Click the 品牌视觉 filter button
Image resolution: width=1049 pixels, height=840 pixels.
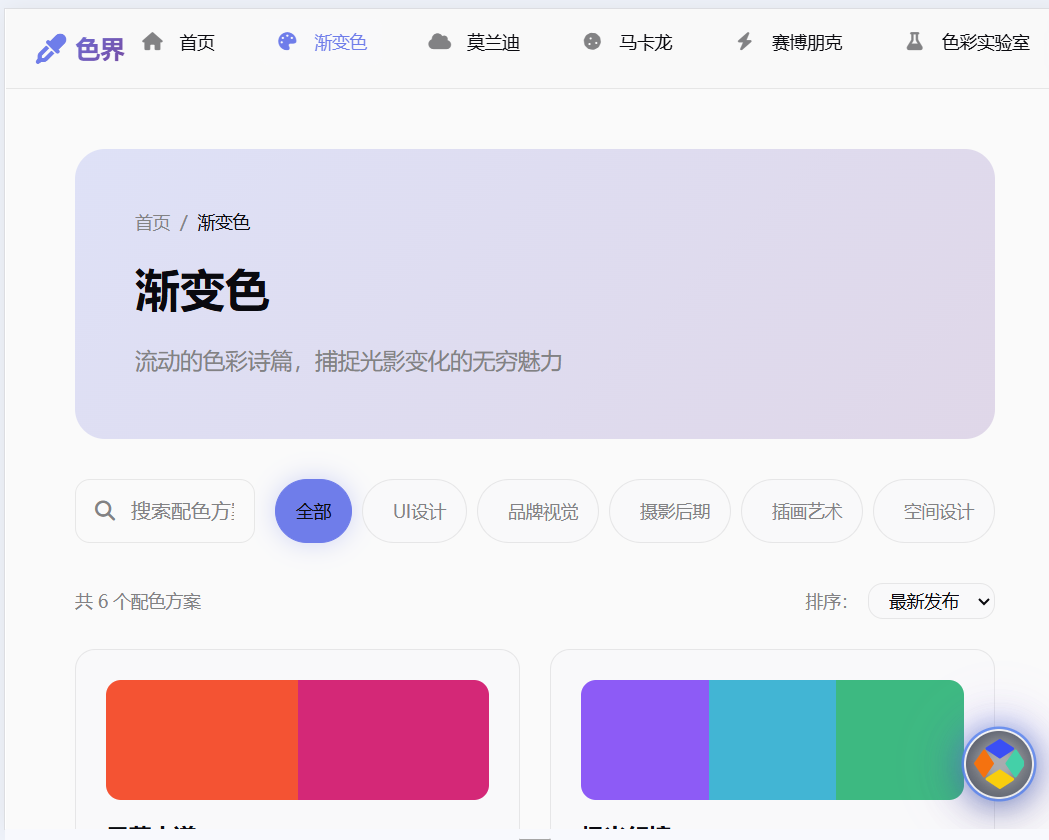[537, 511]
